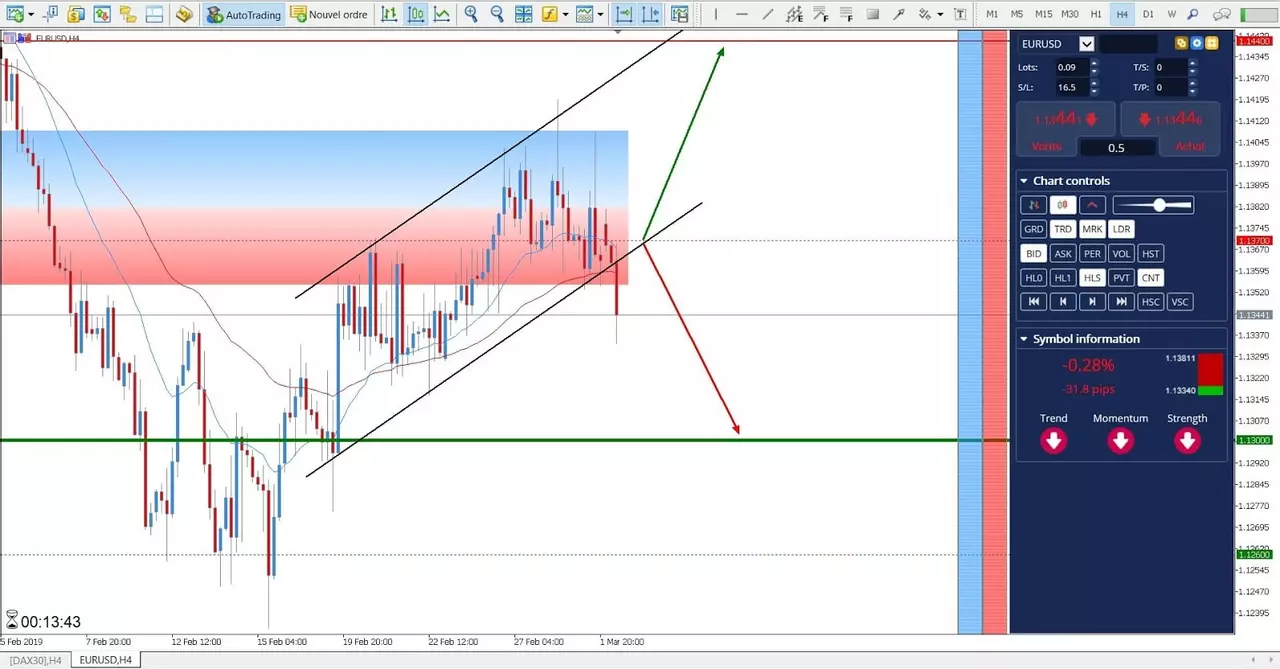
Task: Draw a vertical line
Action: 715,14
